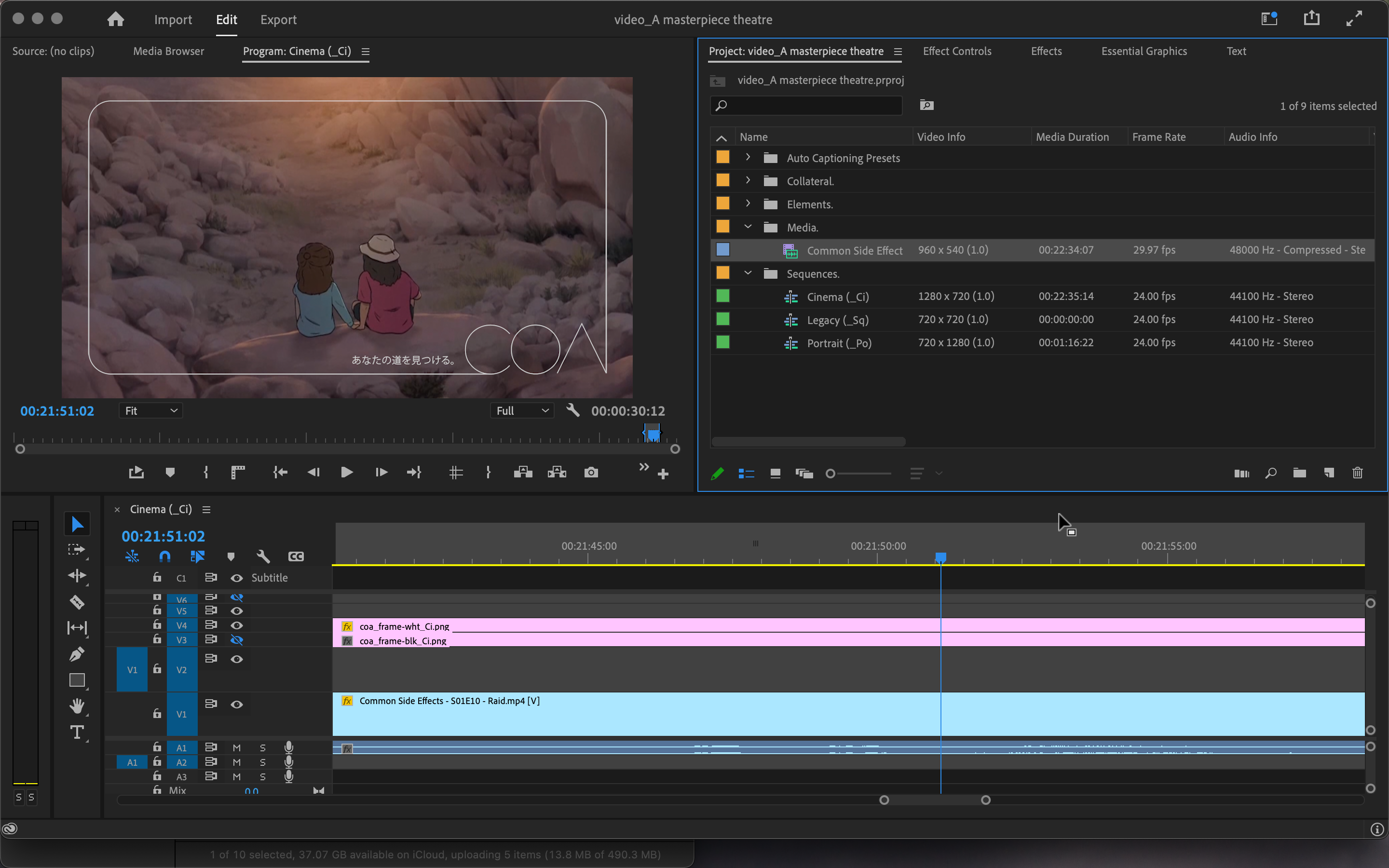Click the New Bin folder icon
This screenshot has height=868, width=1389.
coord(1299,473)
